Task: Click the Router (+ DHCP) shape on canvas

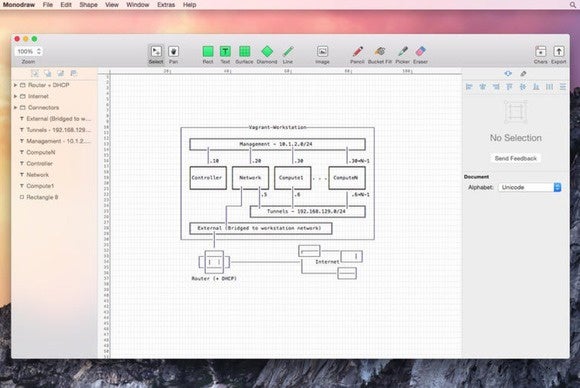Action: tap(214, 262)
